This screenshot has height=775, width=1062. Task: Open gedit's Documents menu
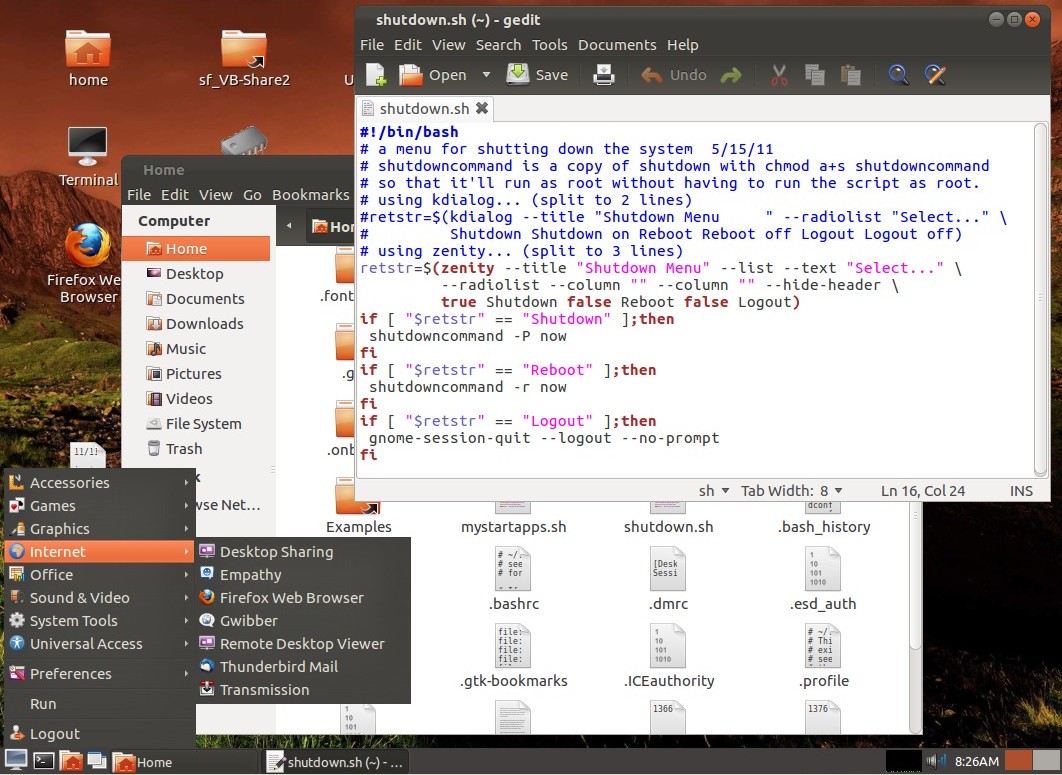[x=617, y=45]
